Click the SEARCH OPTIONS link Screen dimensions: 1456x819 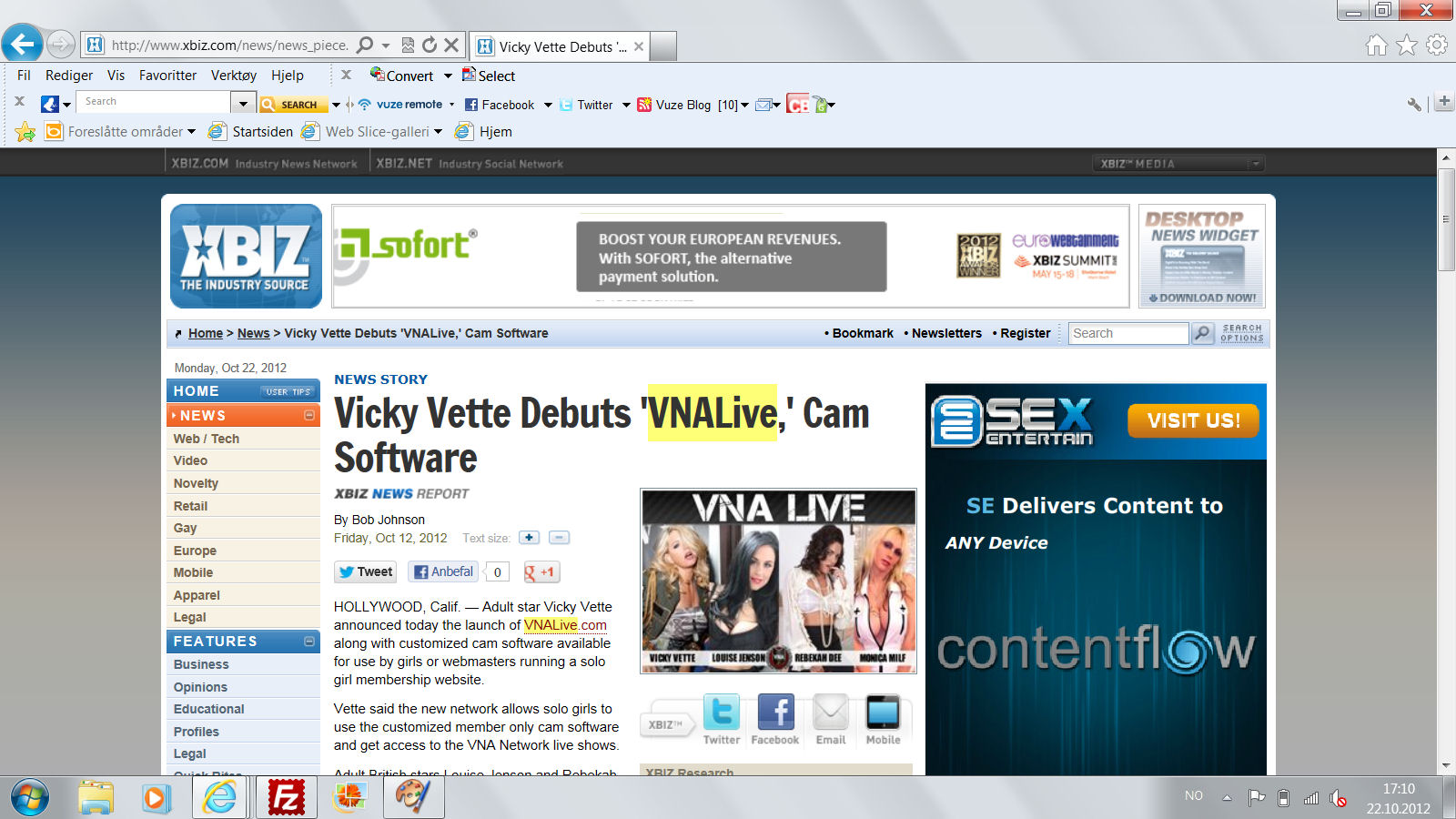pyautogui.click(x=1242, y=333)
